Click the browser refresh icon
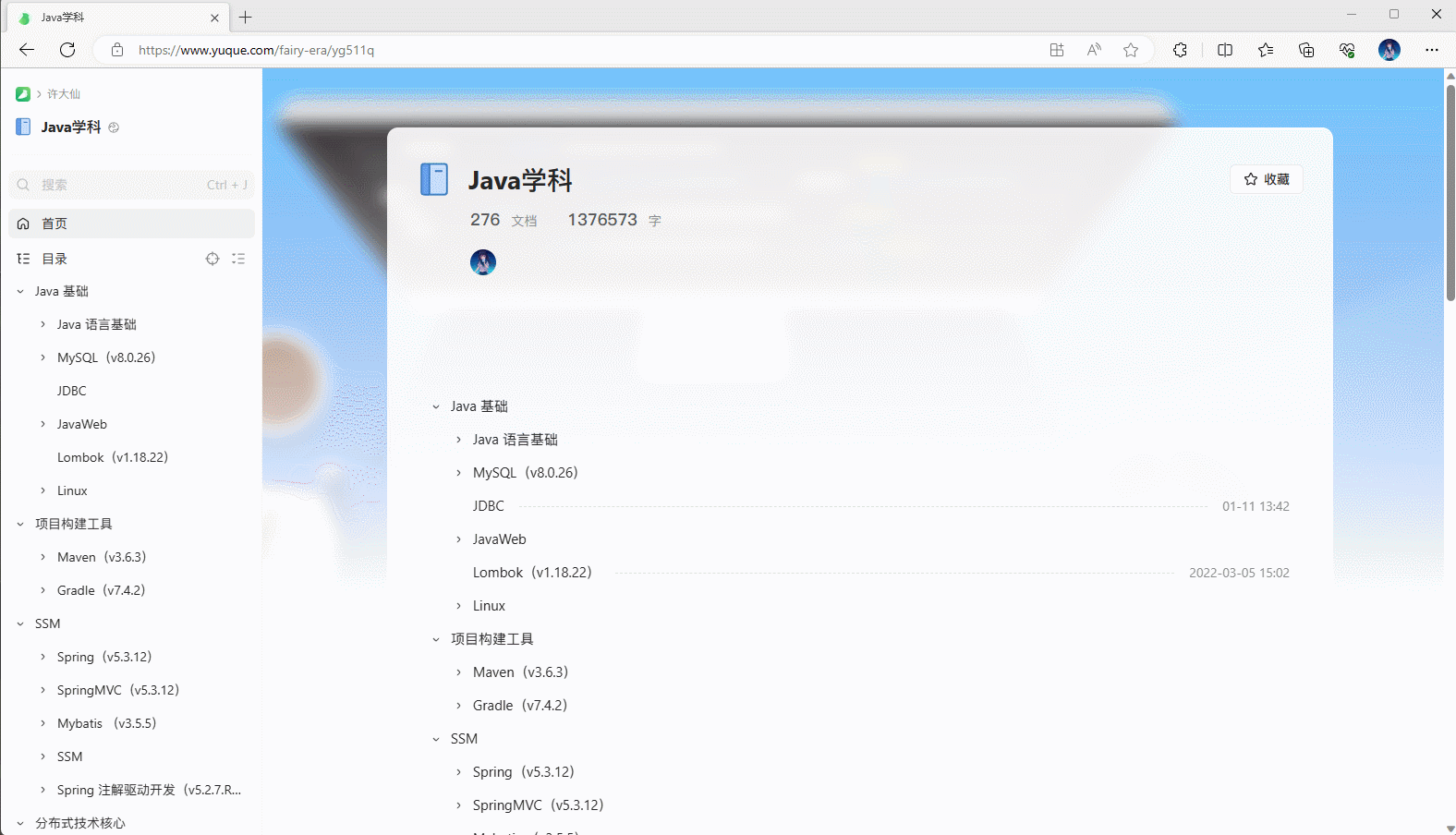 (67, 50)
